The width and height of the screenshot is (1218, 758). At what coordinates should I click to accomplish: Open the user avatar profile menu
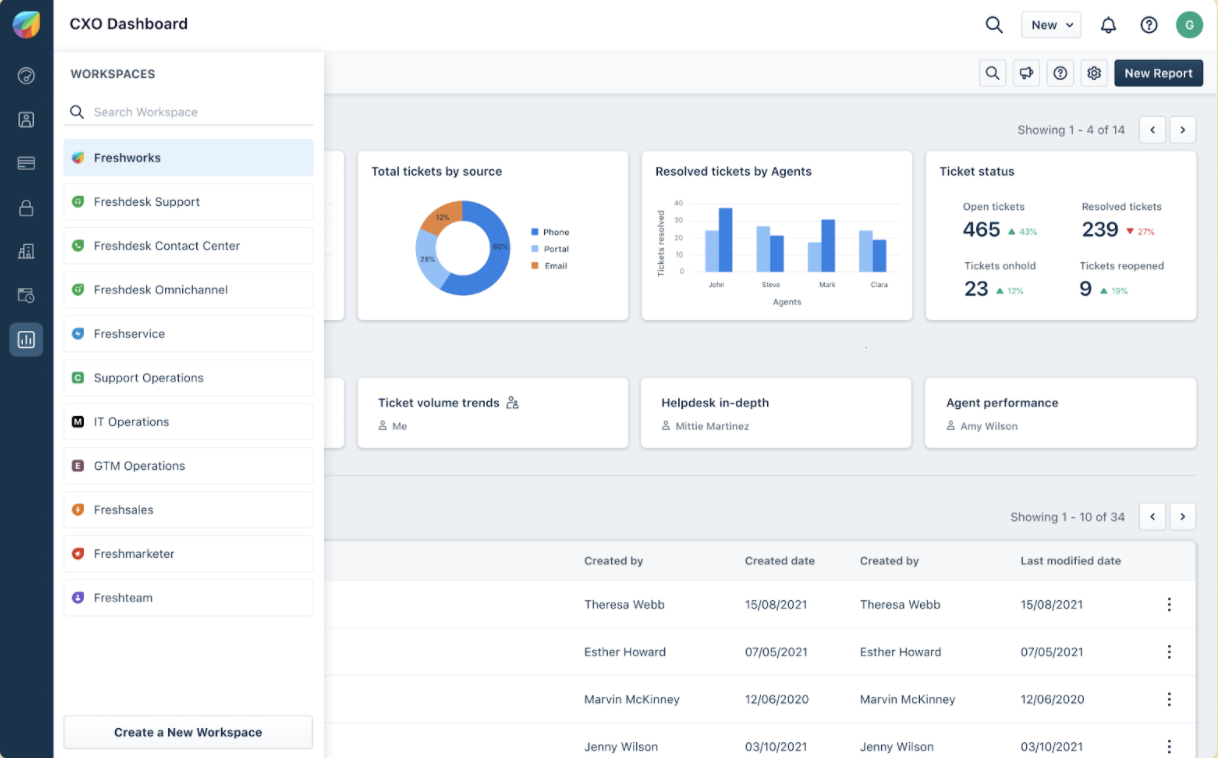coord(1189,25)
